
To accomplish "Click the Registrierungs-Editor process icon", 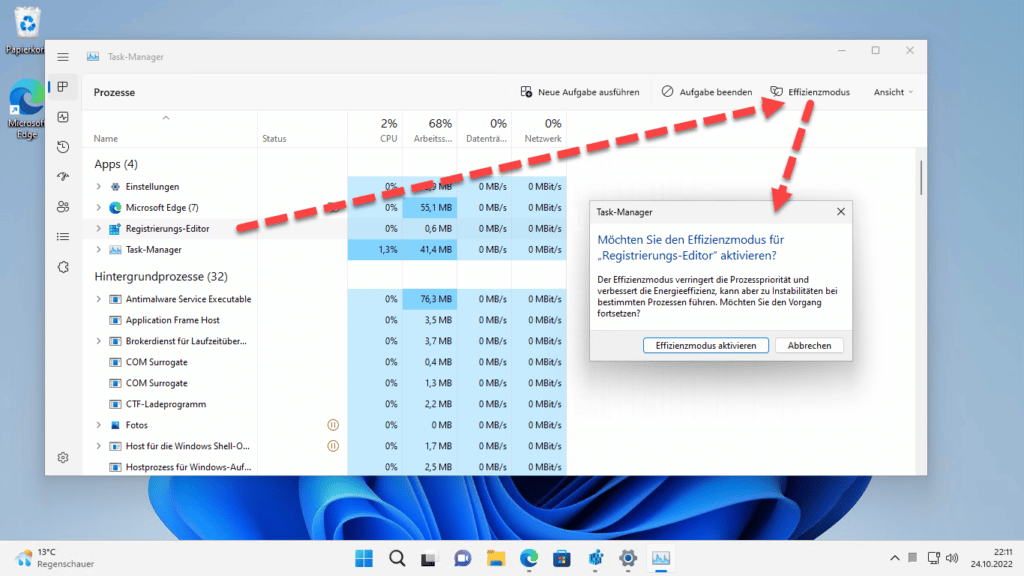I will 115,229.
